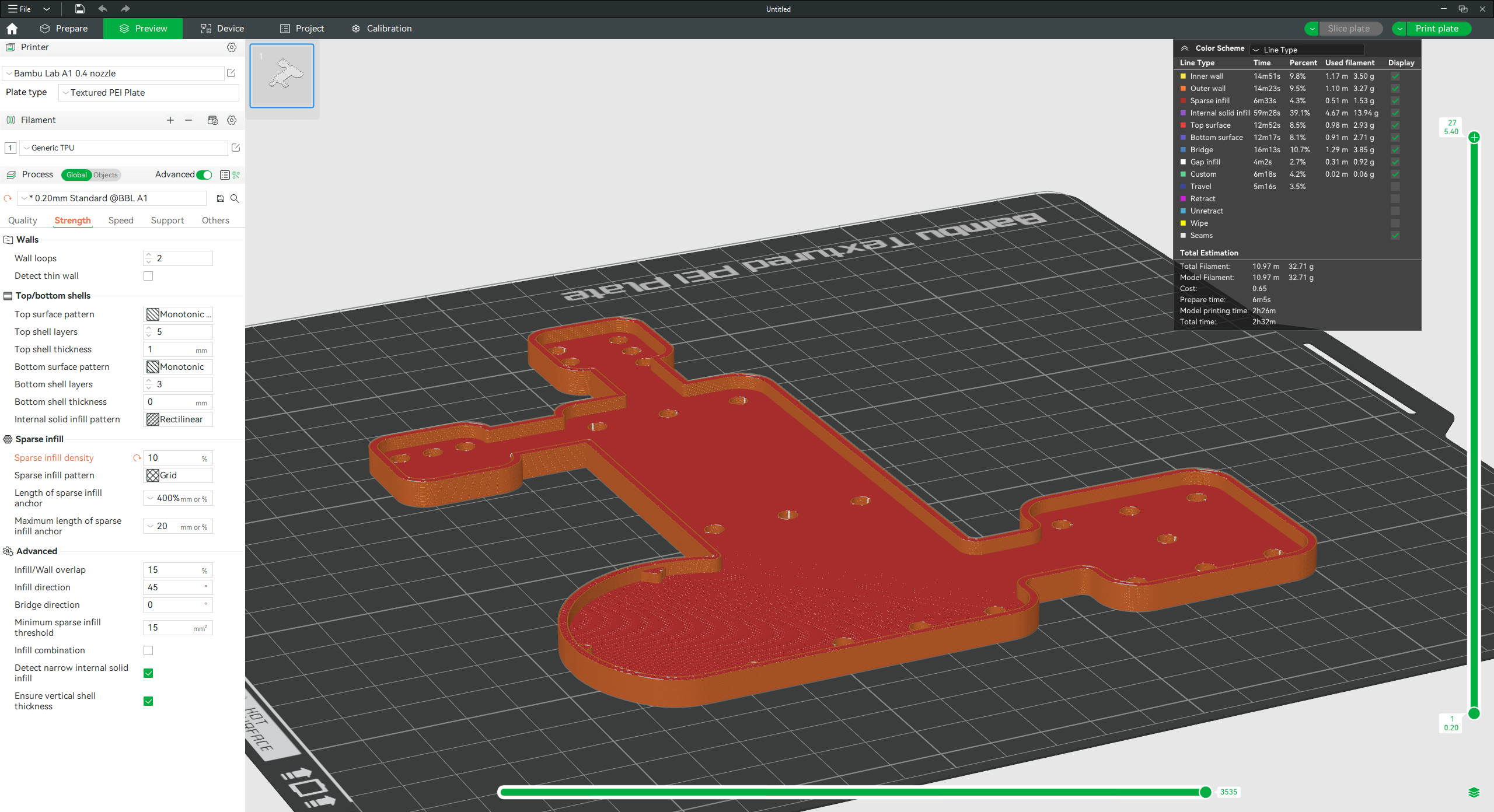Switch process scope to Objects
Image resolution: width=1494 pixels, height=812 pixels.
click(106, 175)
